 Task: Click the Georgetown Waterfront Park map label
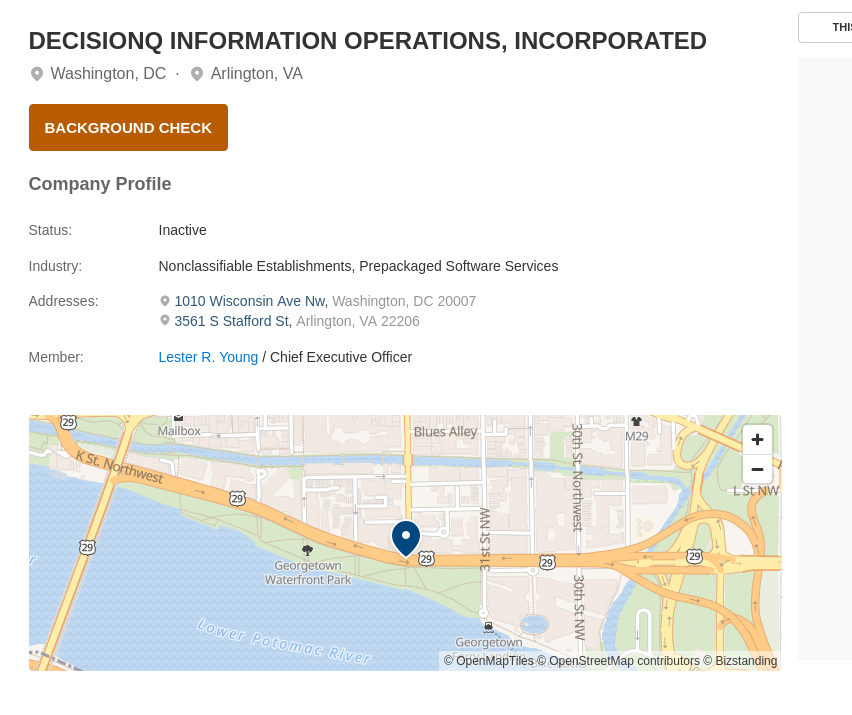coord(308,573)
